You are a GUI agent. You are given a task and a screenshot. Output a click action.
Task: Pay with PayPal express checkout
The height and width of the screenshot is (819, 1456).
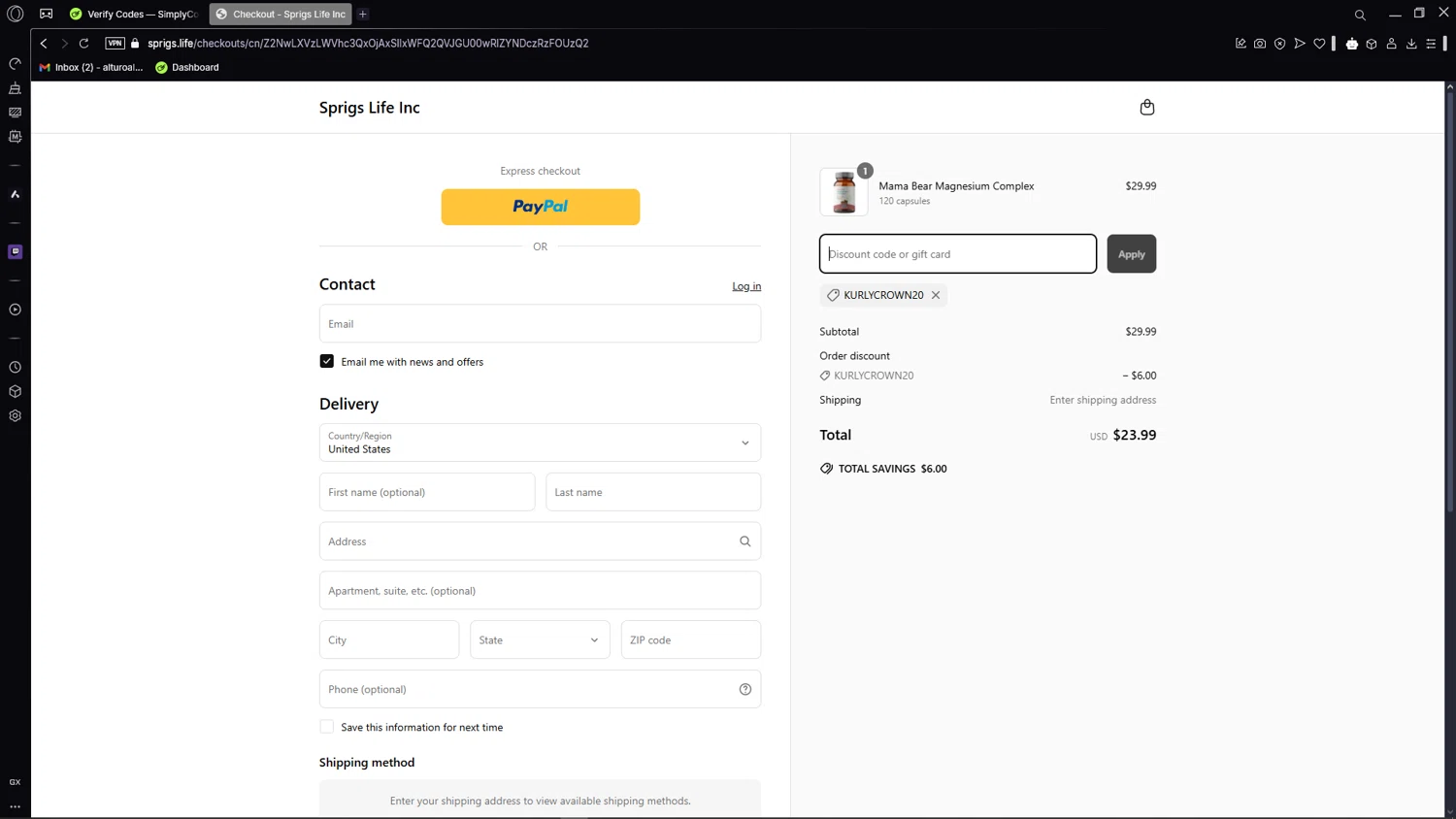[x=541, y=207]
